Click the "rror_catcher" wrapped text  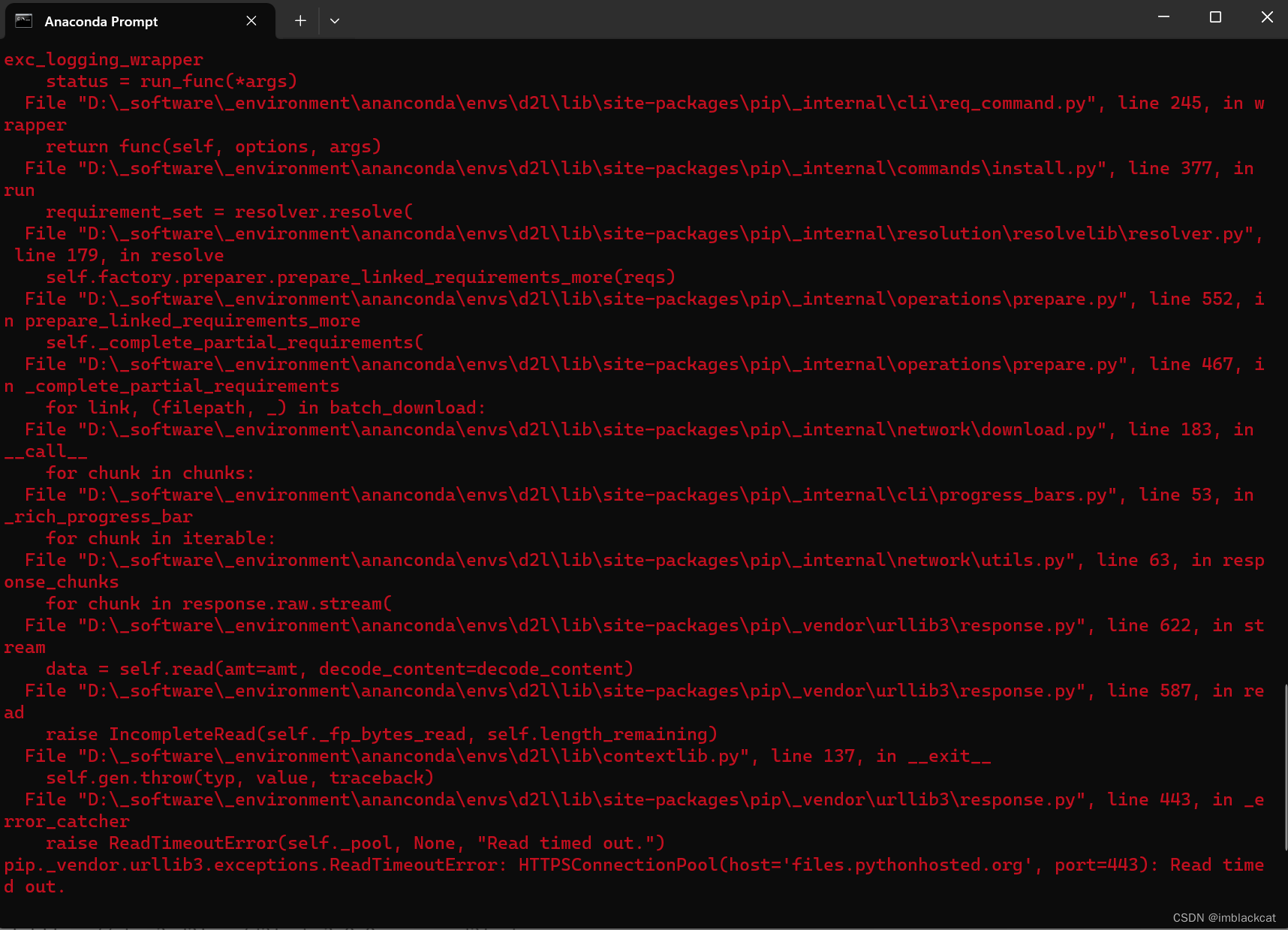point(67,822)
